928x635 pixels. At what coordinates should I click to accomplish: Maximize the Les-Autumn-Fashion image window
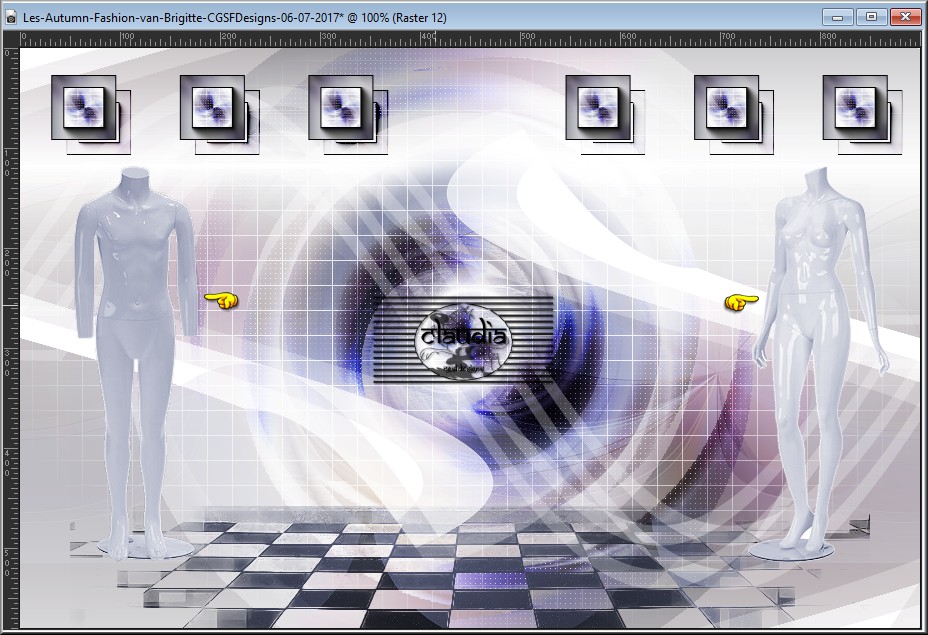pos(871,17)
